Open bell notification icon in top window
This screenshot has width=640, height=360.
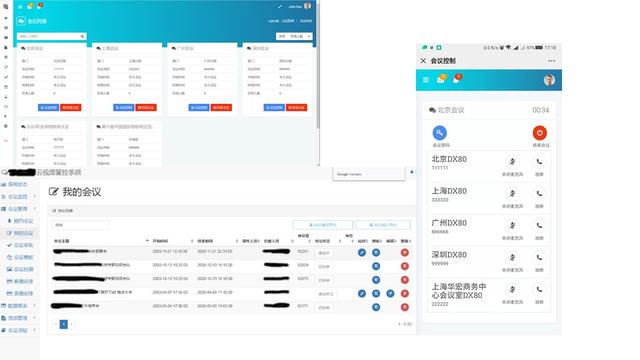(x=40, y=6)
